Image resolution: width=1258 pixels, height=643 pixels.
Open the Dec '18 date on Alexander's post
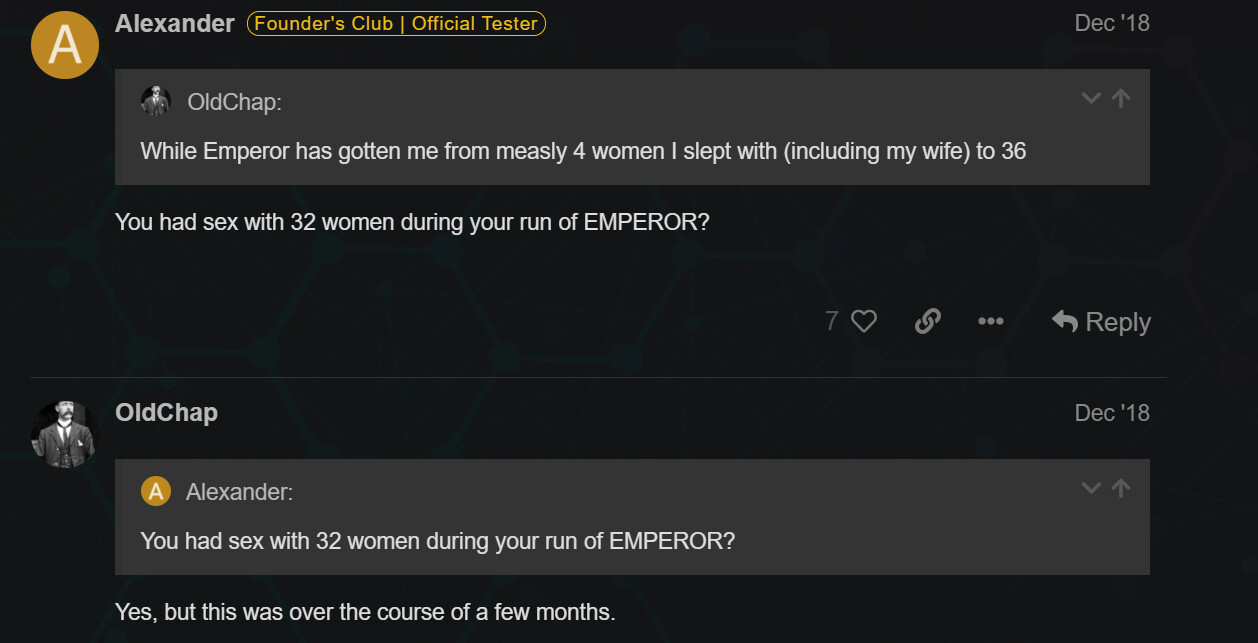pos(1112,23)
